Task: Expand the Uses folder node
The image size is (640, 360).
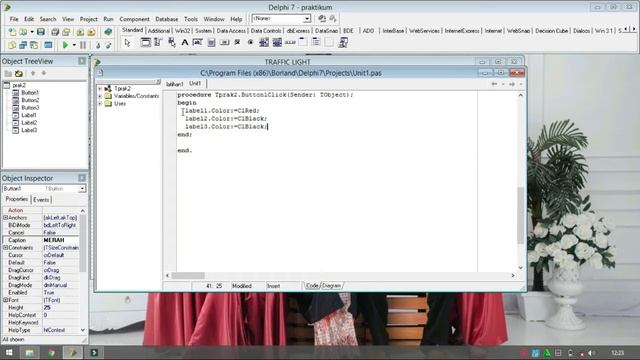Action: tap(100, 104)
